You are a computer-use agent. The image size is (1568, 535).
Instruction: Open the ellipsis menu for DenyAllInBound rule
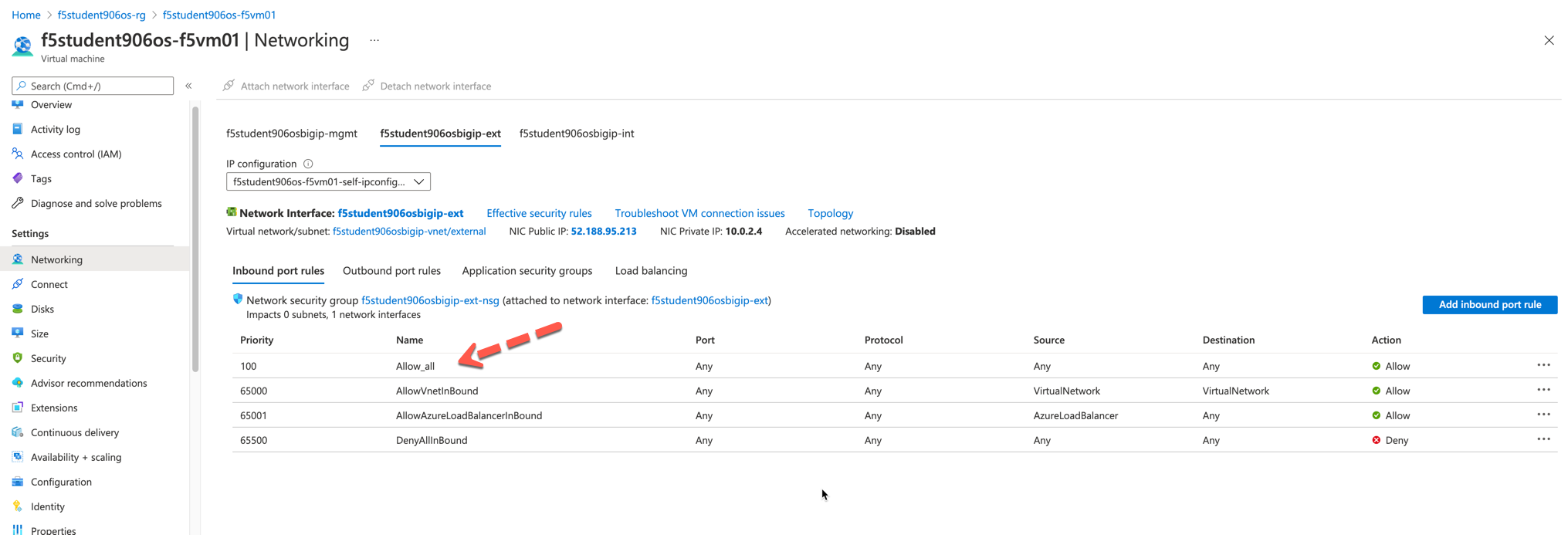(1543, 439)
